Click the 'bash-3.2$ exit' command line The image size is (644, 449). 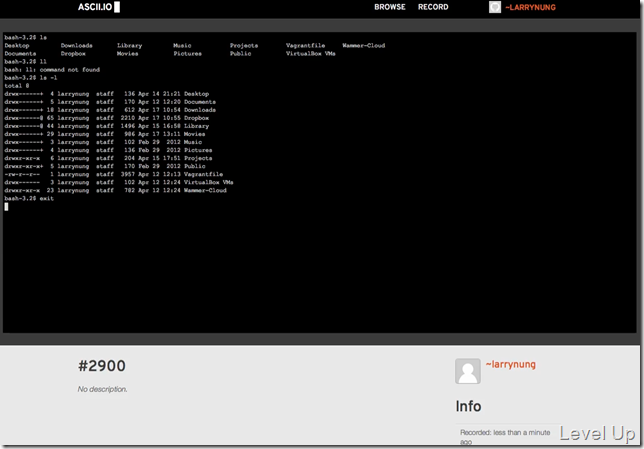29,198
